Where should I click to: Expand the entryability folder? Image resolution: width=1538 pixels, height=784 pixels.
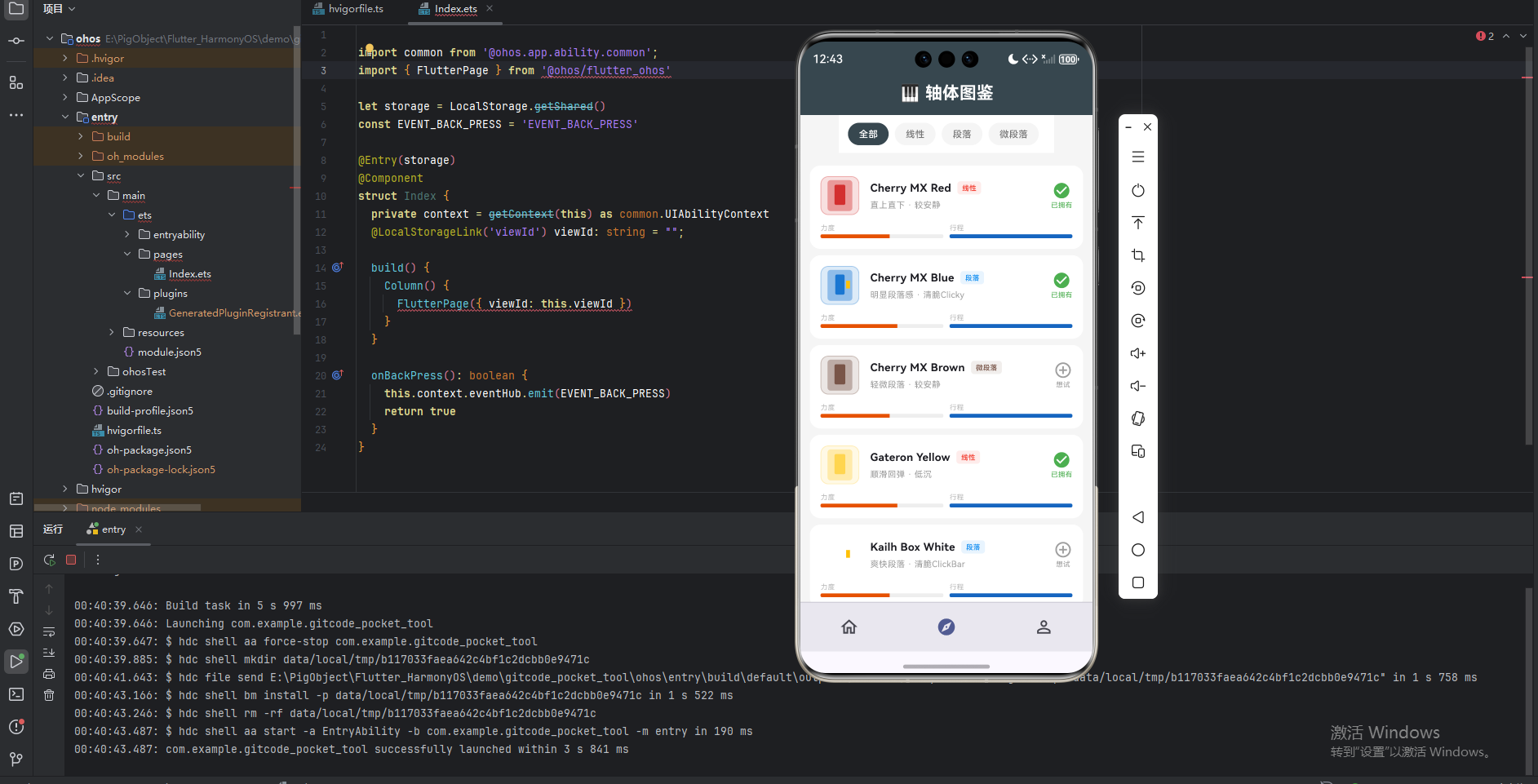tap(127, 234)
